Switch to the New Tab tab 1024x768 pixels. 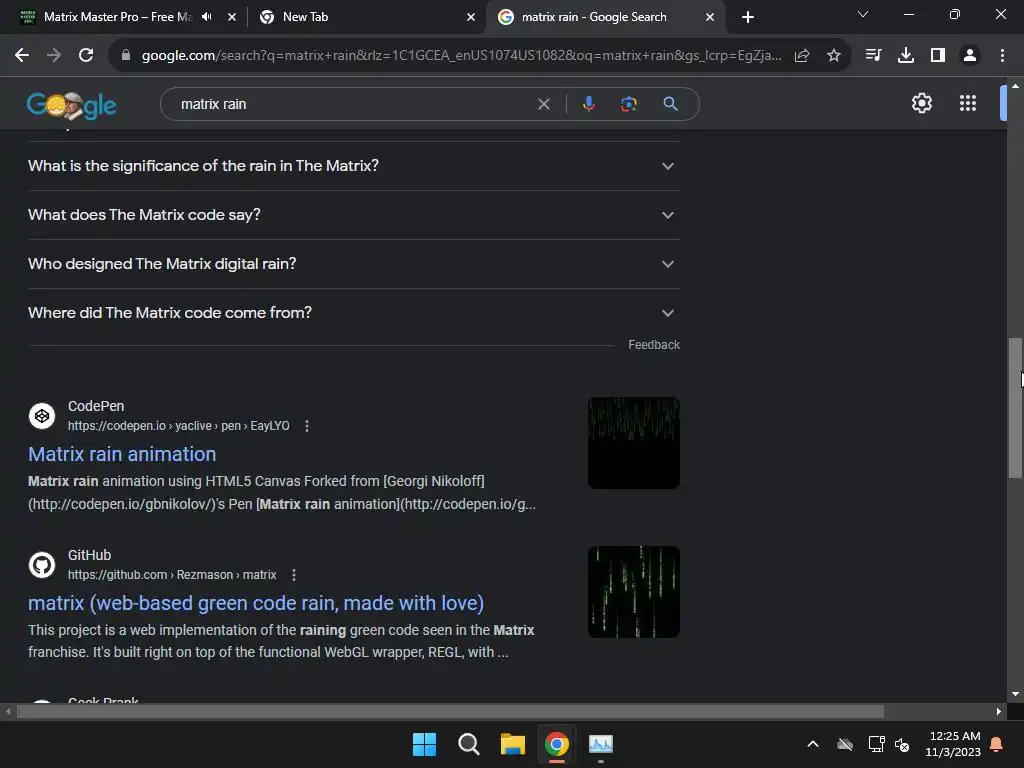point(305,17)
